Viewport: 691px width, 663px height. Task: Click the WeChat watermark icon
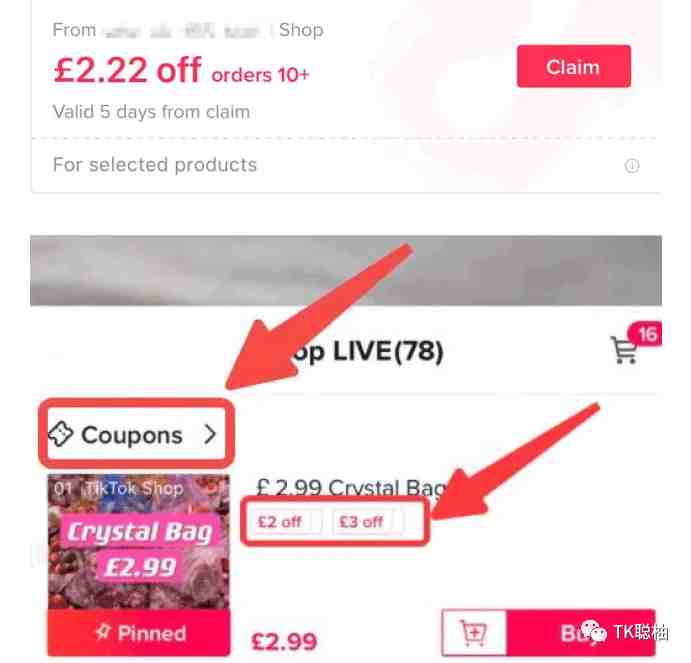point(593,631)
